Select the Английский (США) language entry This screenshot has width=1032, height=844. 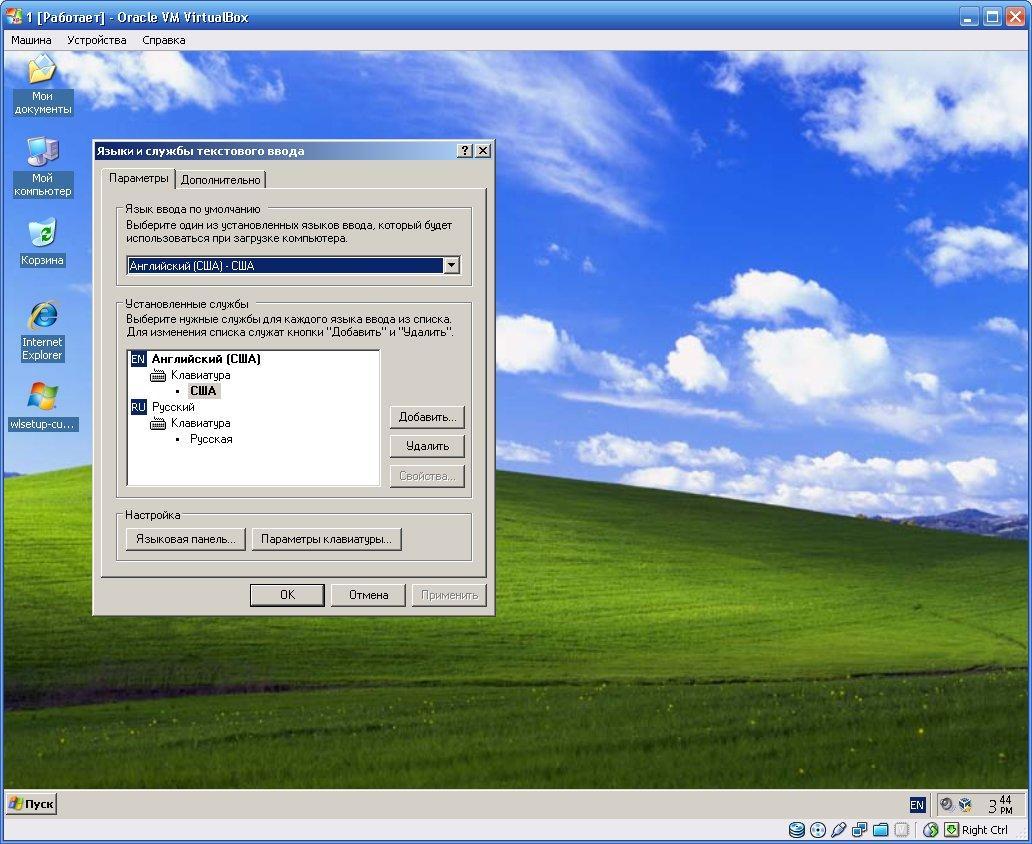point(205,359)
